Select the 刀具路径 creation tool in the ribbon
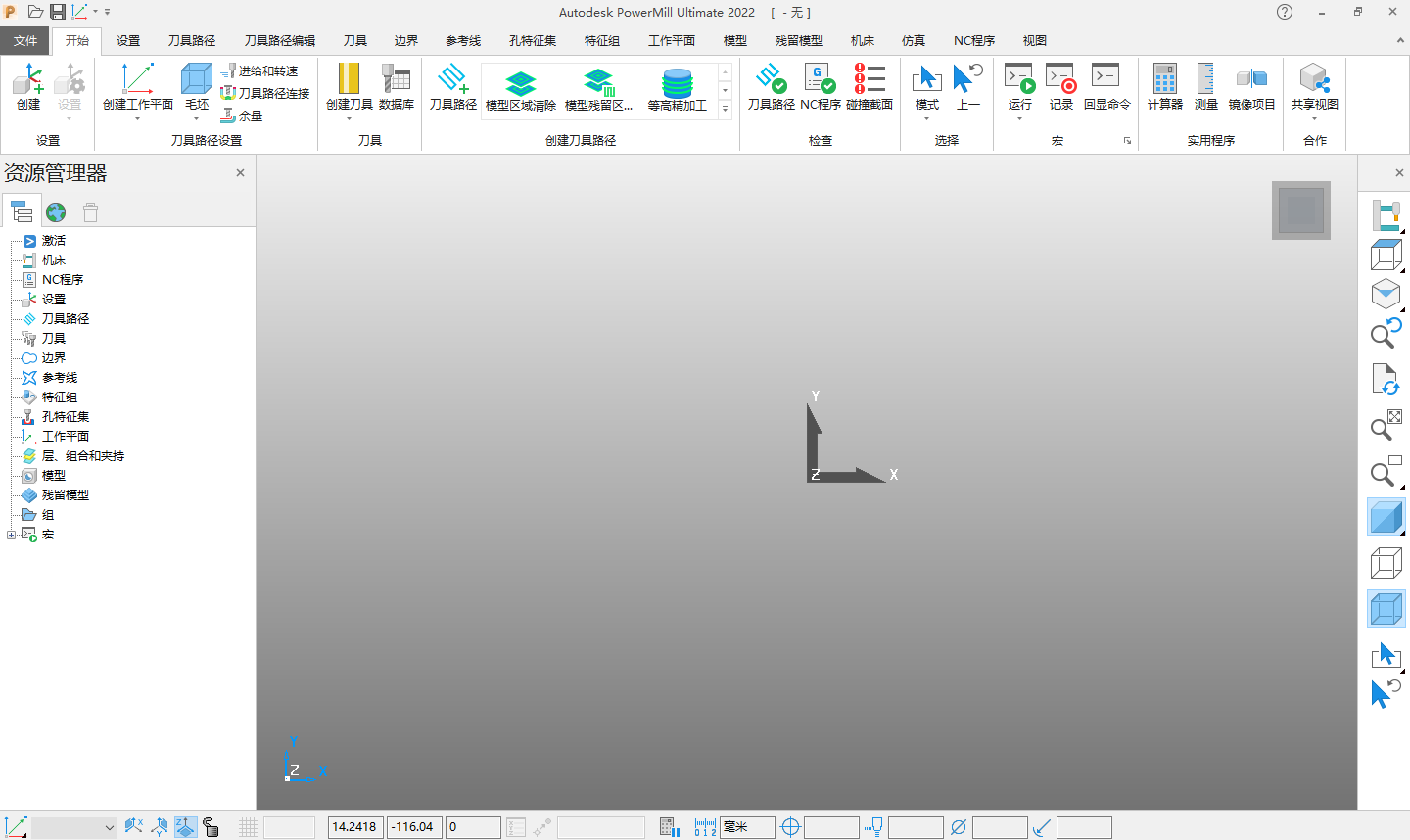Viewport: 1410px width, 840px height. tap(452, 88)
